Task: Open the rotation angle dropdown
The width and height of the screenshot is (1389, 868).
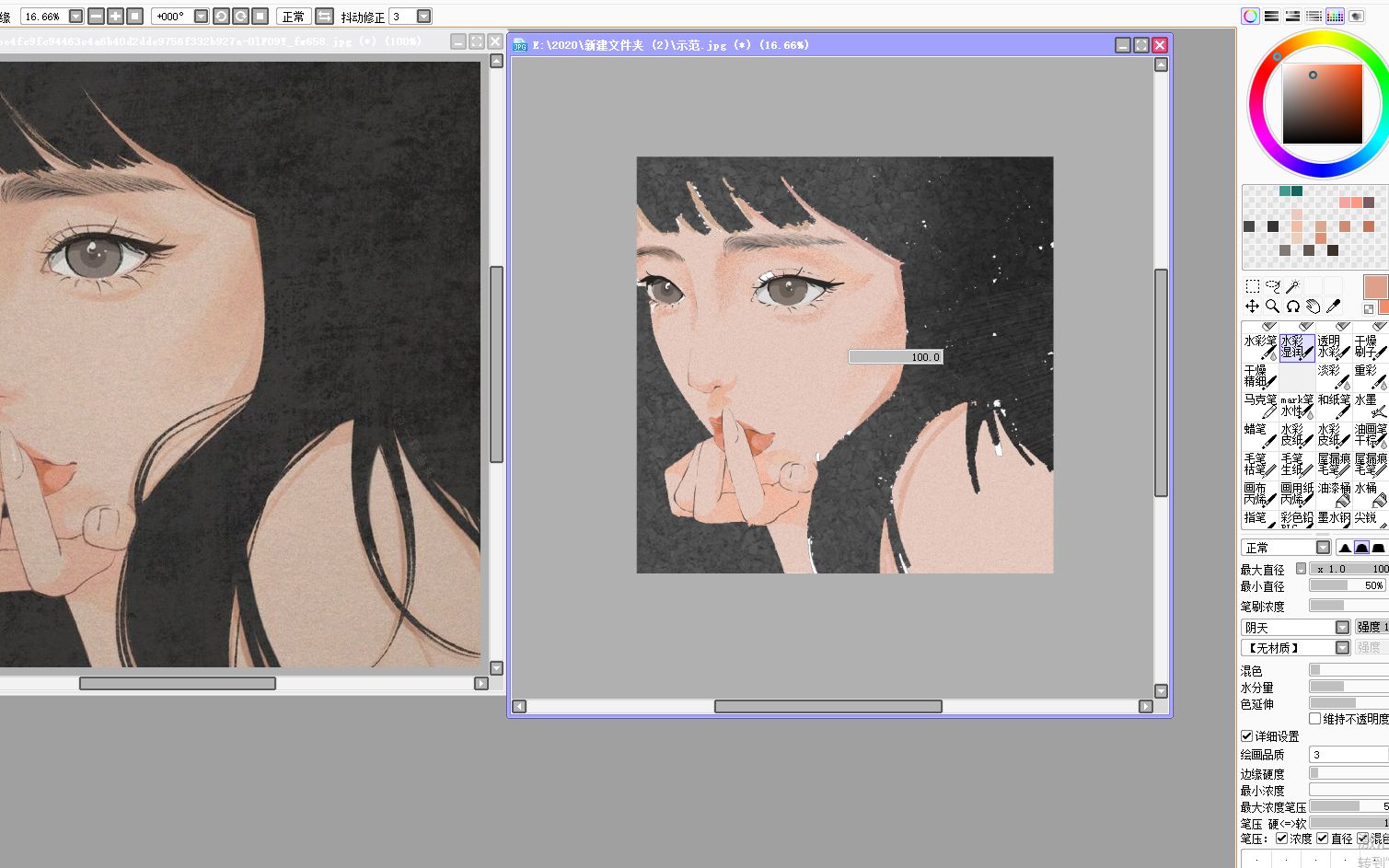Action: point(201,17)
